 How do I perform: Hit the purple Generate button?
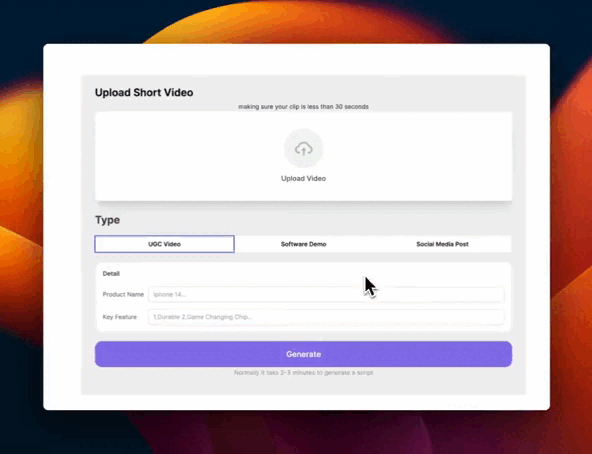304,354
